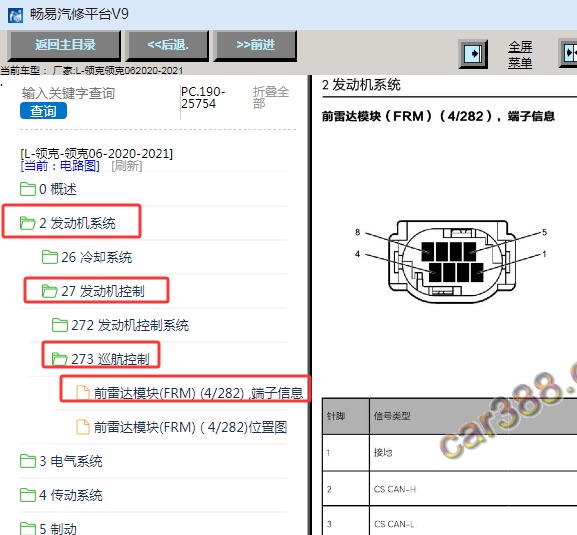Open the 菜单 menu link
577x535 pixels.
tap(520, 63)
